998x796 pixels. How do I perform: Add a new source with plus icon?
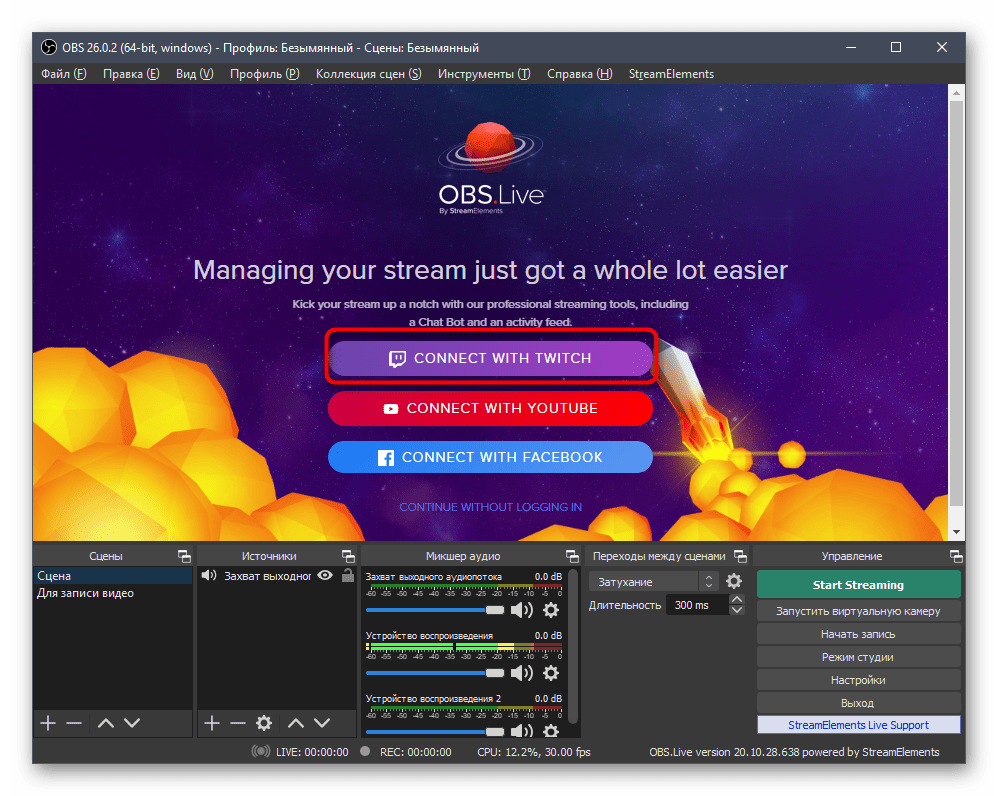[211, 723]
